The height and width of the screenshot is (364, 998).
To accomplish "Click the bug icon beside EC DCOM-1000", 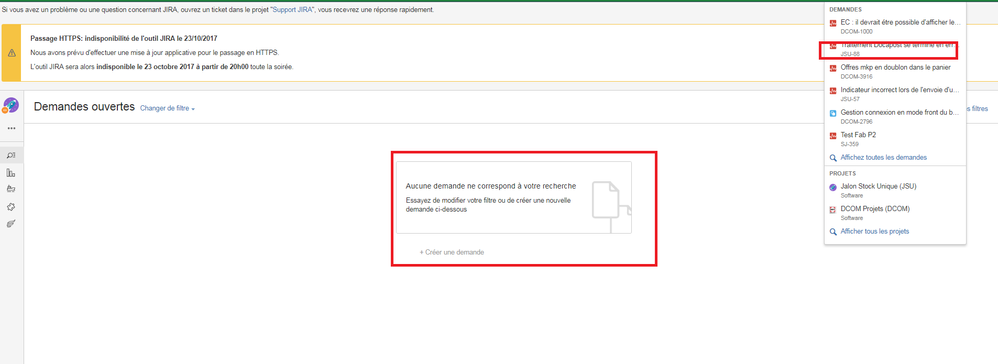I will click(x=833, y=24).
